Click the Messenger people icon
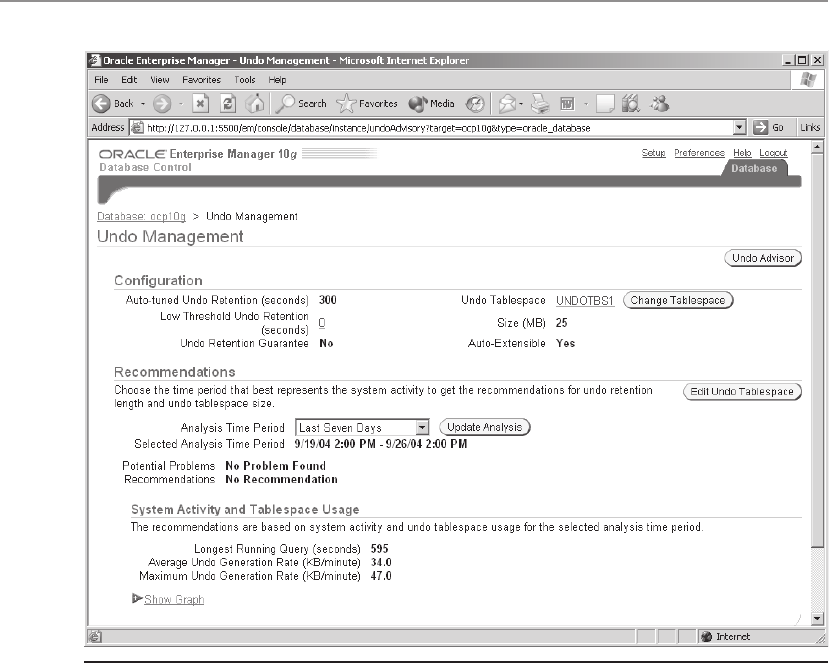 [x=659, y=103]
